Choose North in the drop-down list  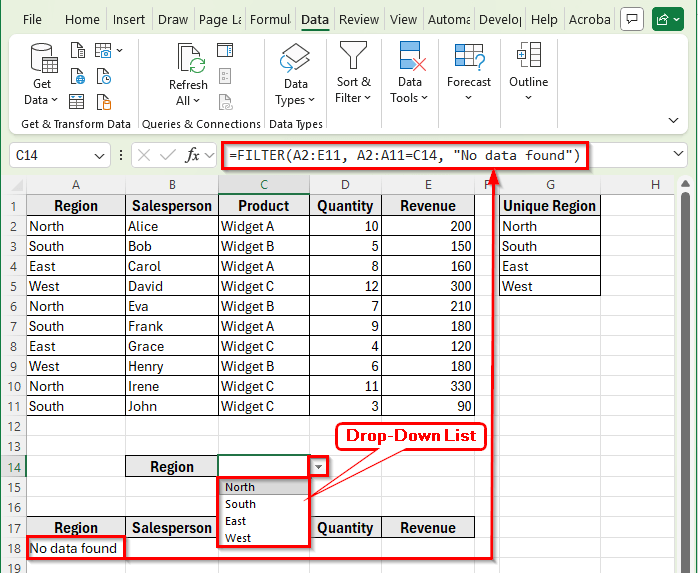click(264, 487)
